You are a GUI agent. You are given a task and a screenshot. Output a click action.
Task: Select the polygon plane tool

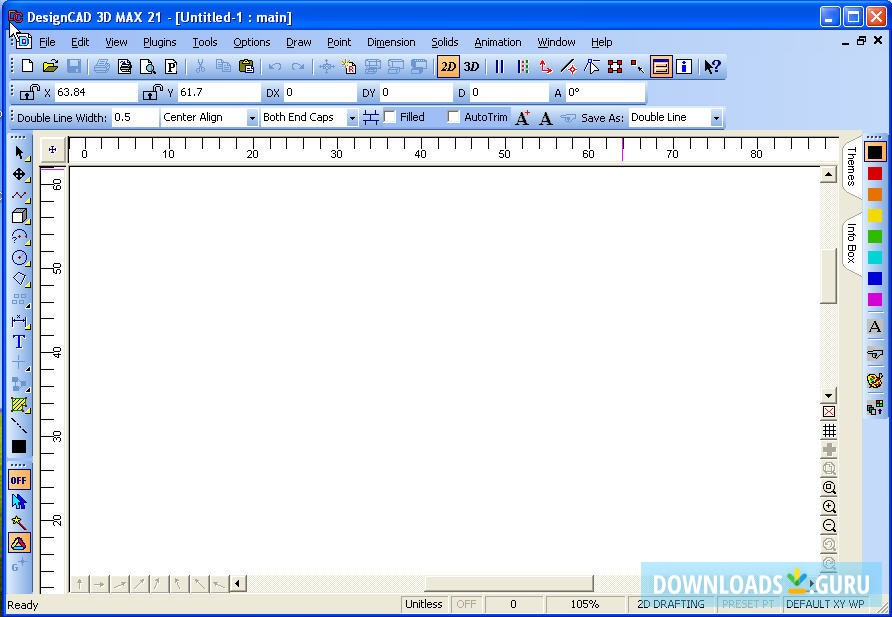[x=19, y=279]
